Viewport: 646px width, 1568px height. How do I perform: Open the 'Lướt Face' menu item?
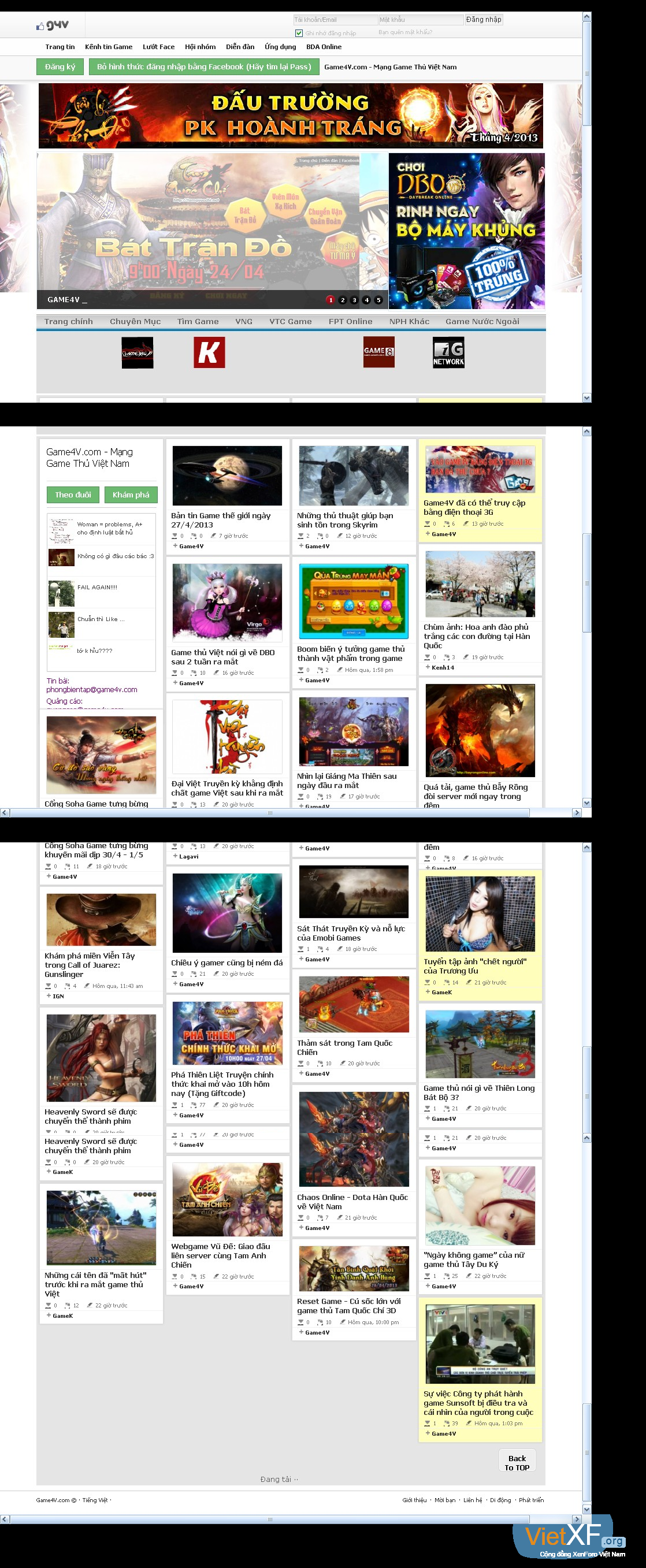point(158,47)
